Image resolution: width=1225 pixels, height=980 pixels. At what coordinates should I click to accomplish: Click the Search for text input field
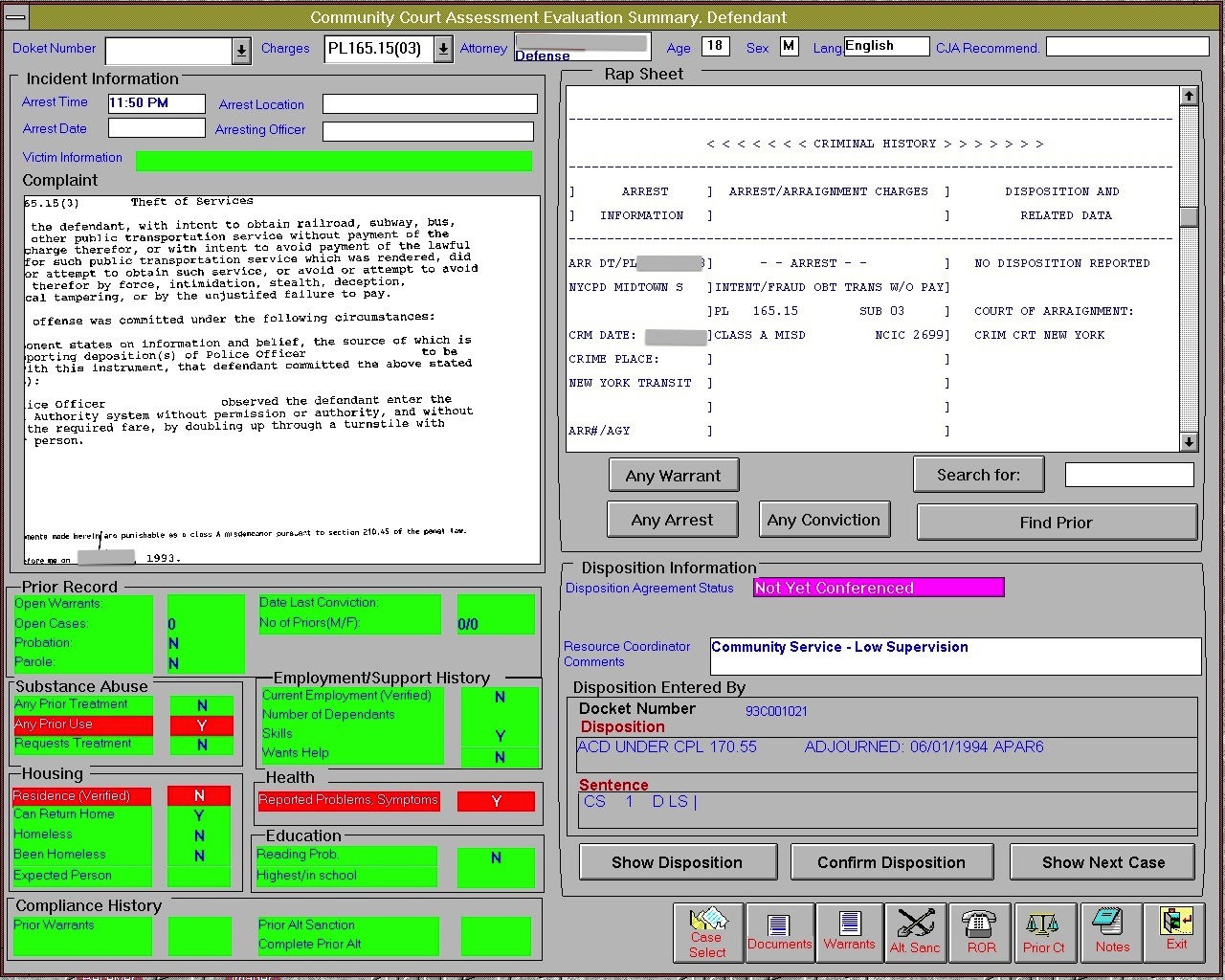(1129, 475)
